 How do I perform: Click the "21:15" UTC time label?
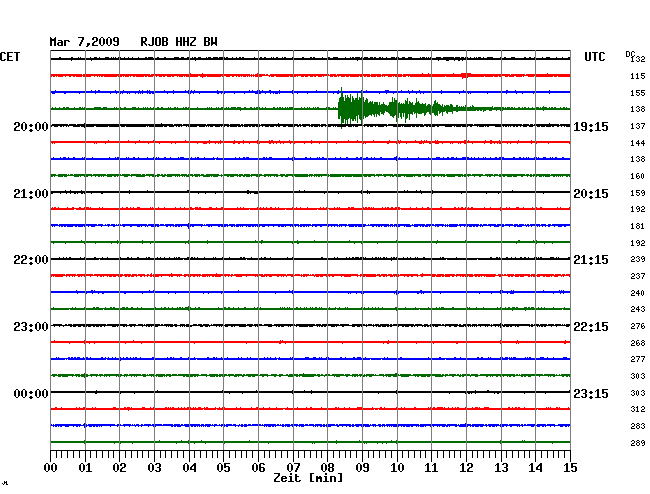point(591,260)
